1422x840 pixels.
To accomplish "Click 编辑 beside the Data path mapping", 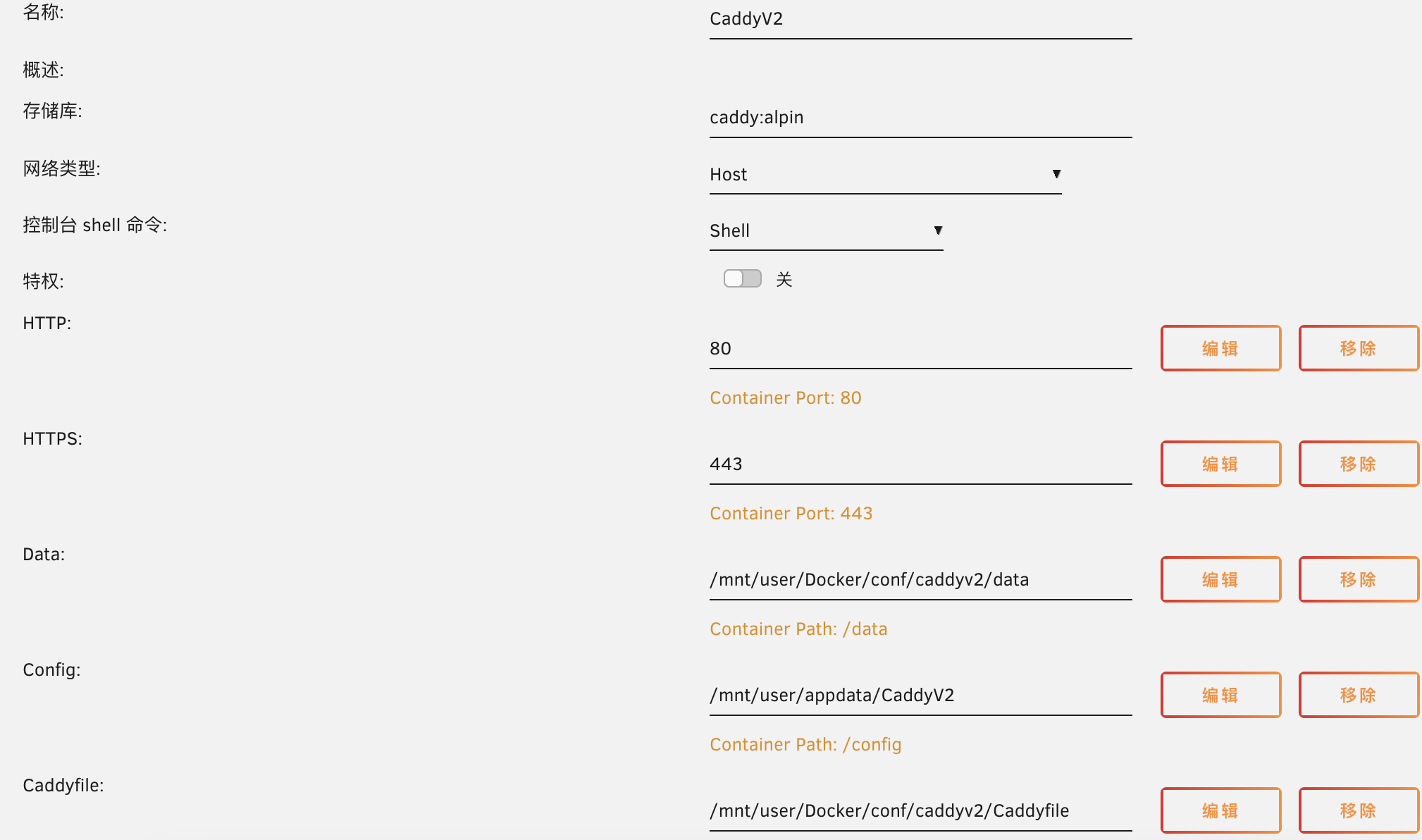I will click(1220, 579).
